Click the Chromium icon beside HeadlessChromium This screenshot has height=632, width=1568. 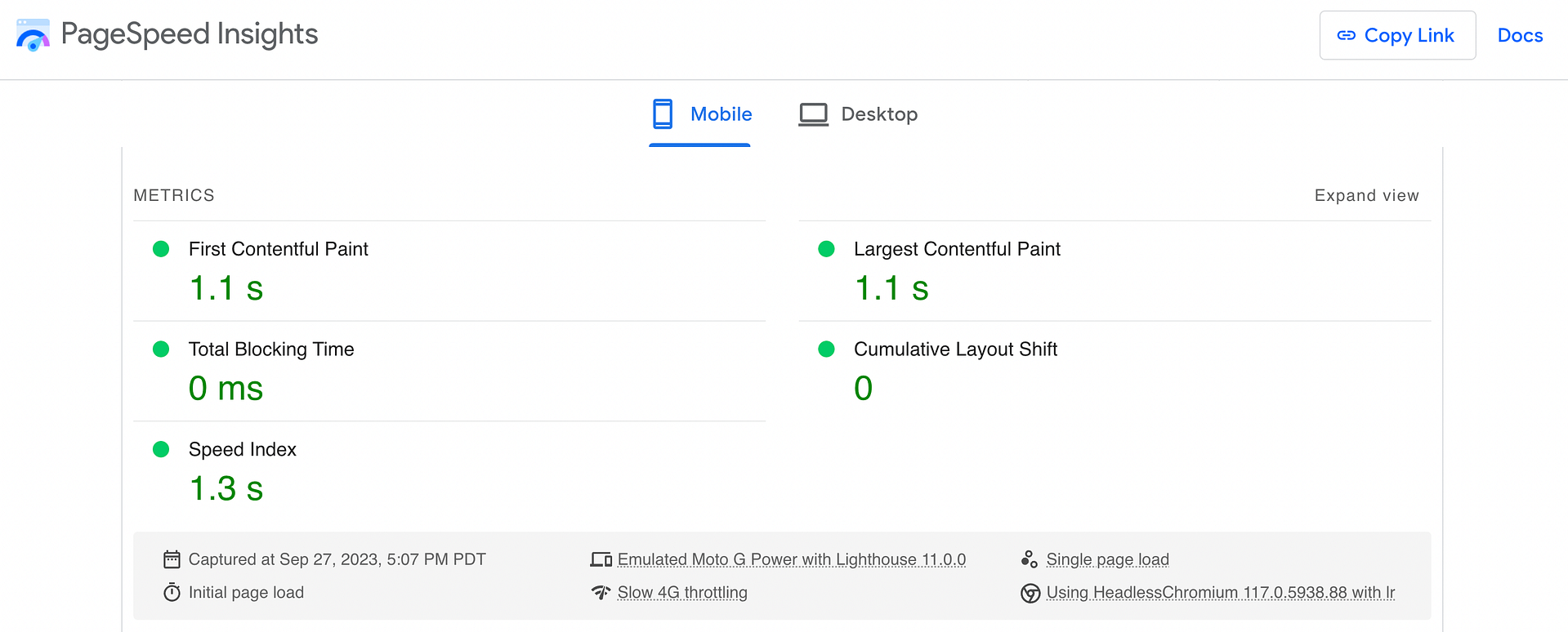(1030, 593)
